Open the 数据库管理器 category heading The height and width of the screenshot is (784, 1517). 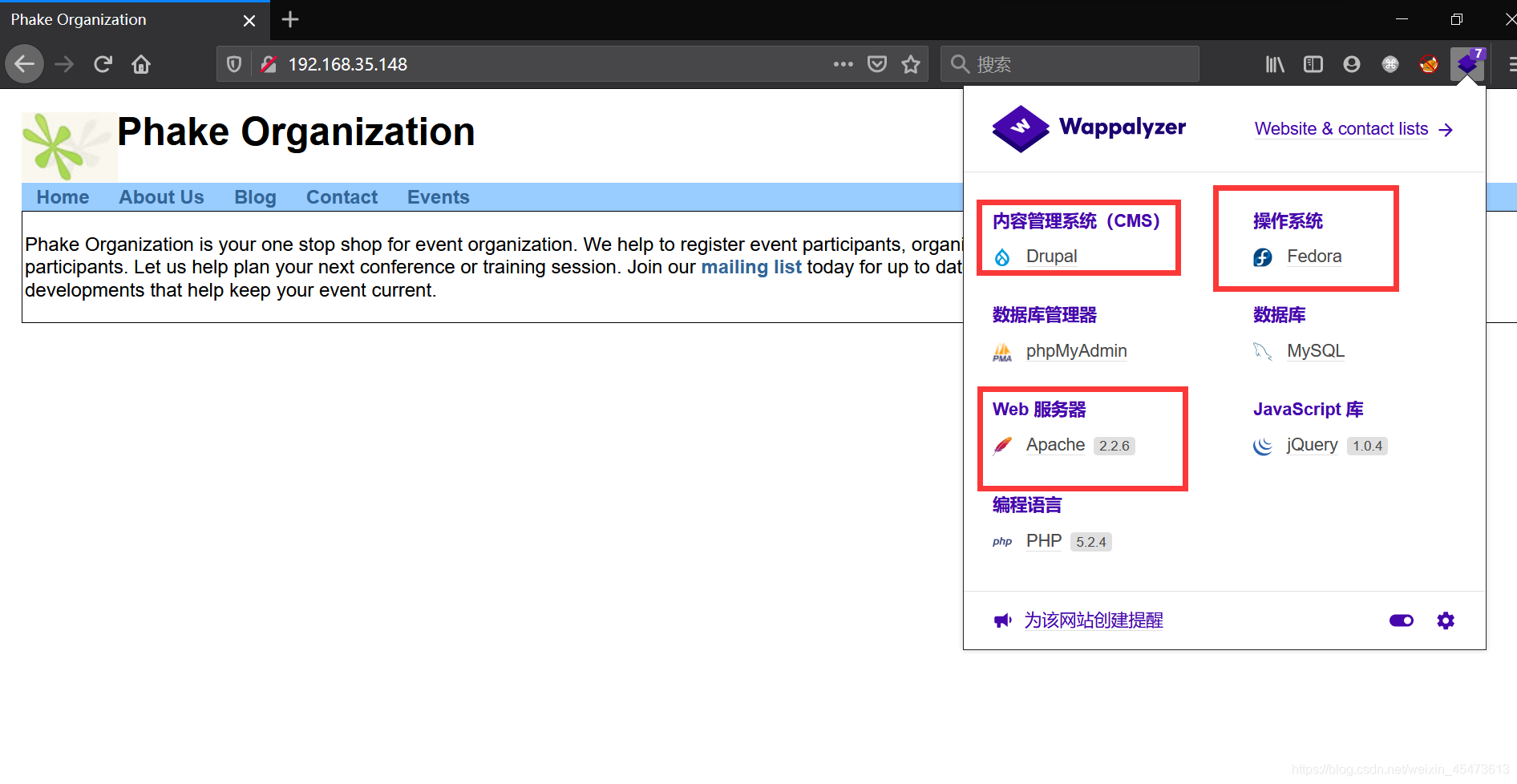pyautogui.click(x=1044, y=315)
